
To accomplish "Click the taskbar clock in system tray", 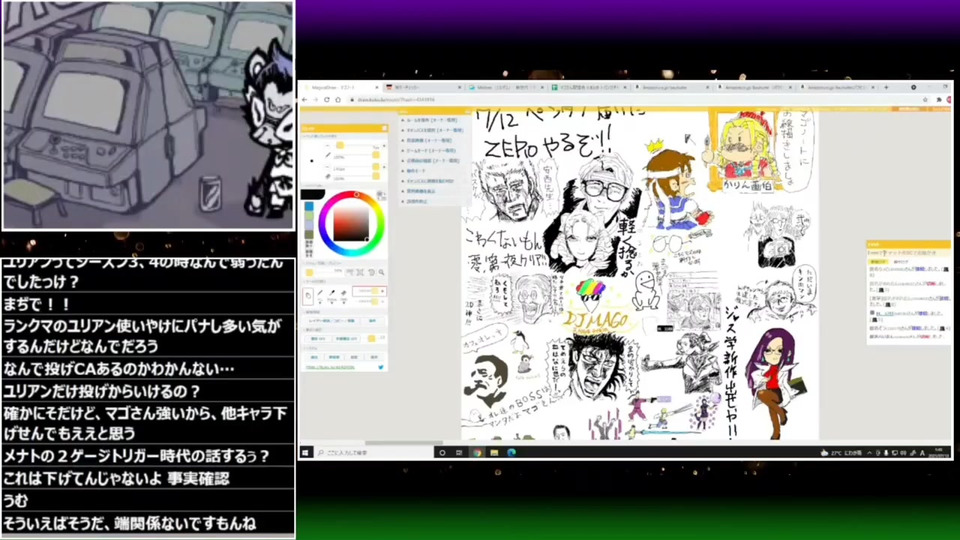I will tap(939, 453).
